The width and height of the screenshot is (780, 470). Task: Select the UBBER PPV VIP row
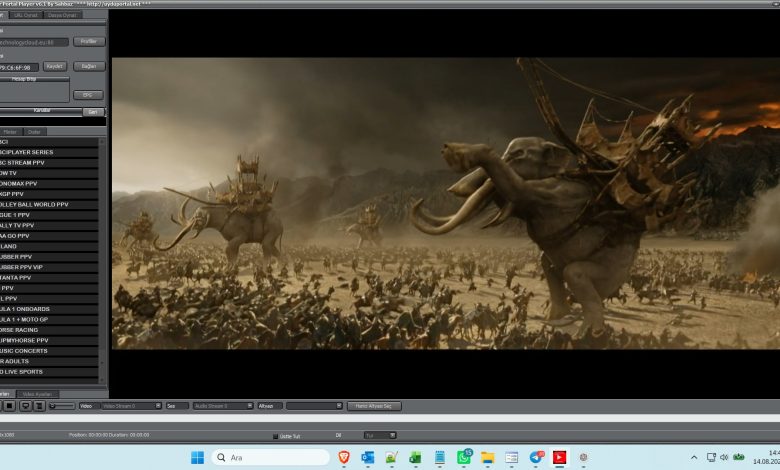49,267
